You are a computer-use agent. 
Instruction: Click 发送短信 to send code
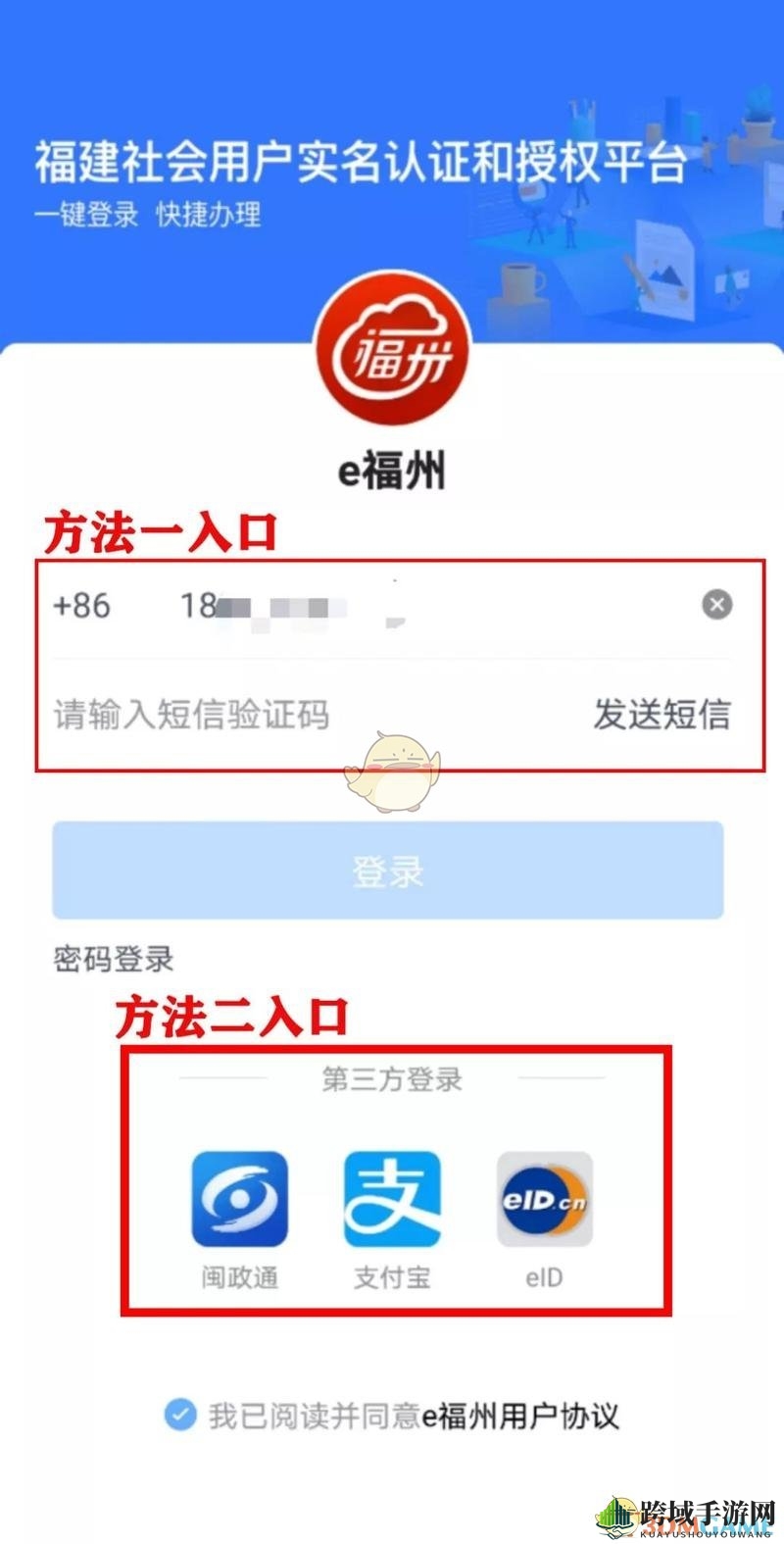pyautogui.click(x=661, y=714)
